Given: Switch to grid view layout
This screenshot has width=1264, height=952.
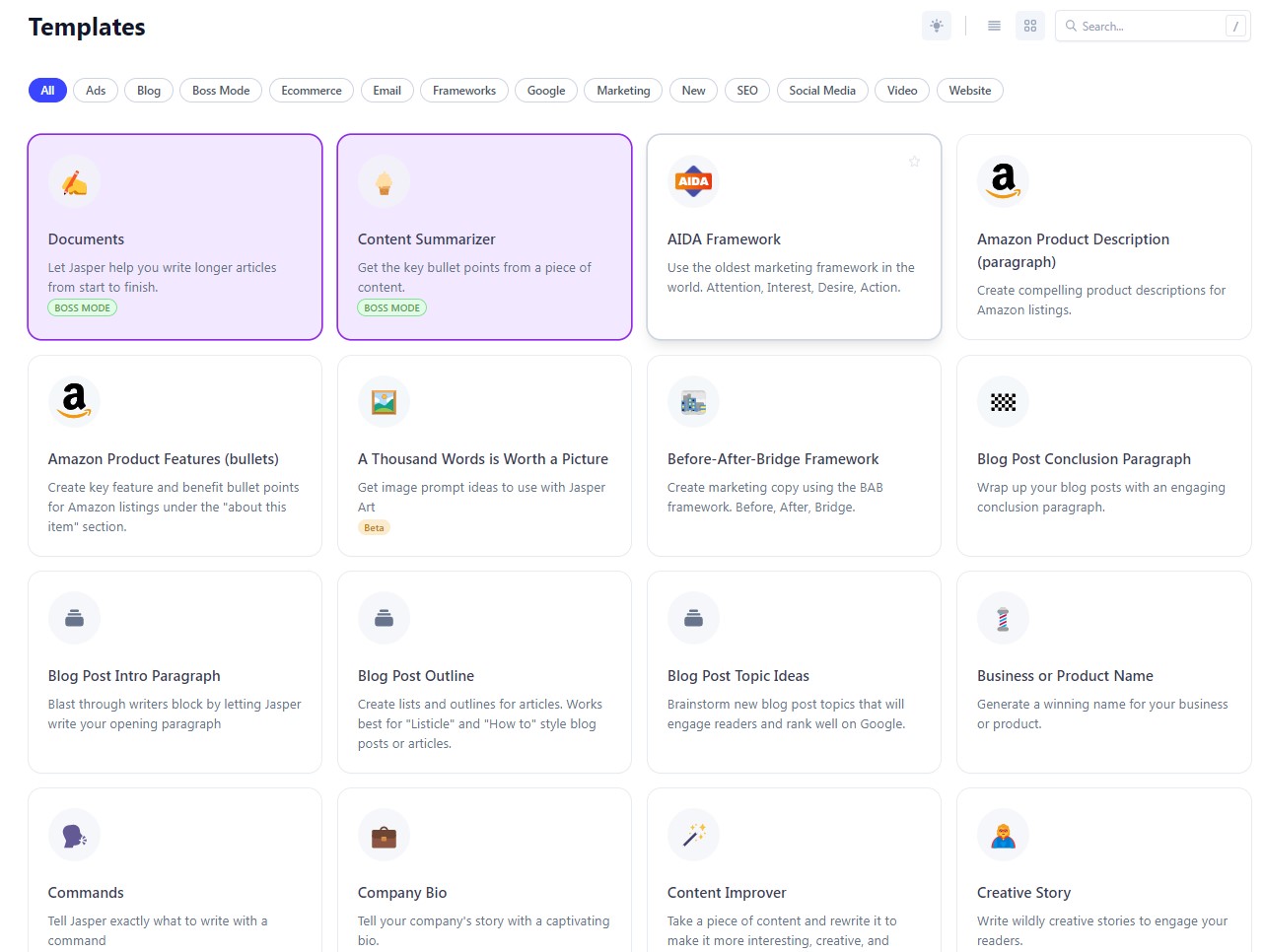Looking at the screenshot, I should pyautogui.click(x=1030, y=26).
